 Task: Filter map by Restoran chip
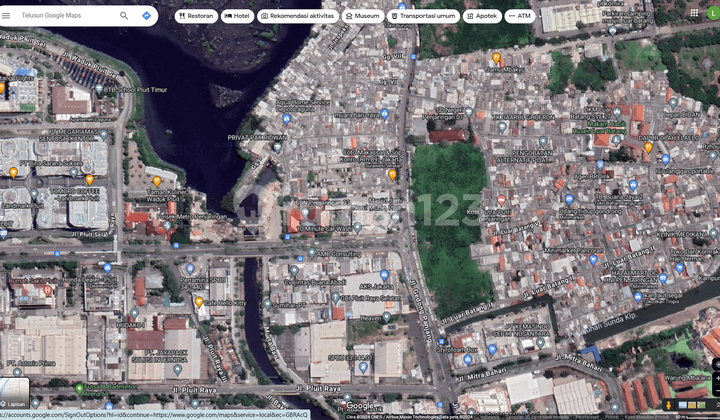coord(196,16)
